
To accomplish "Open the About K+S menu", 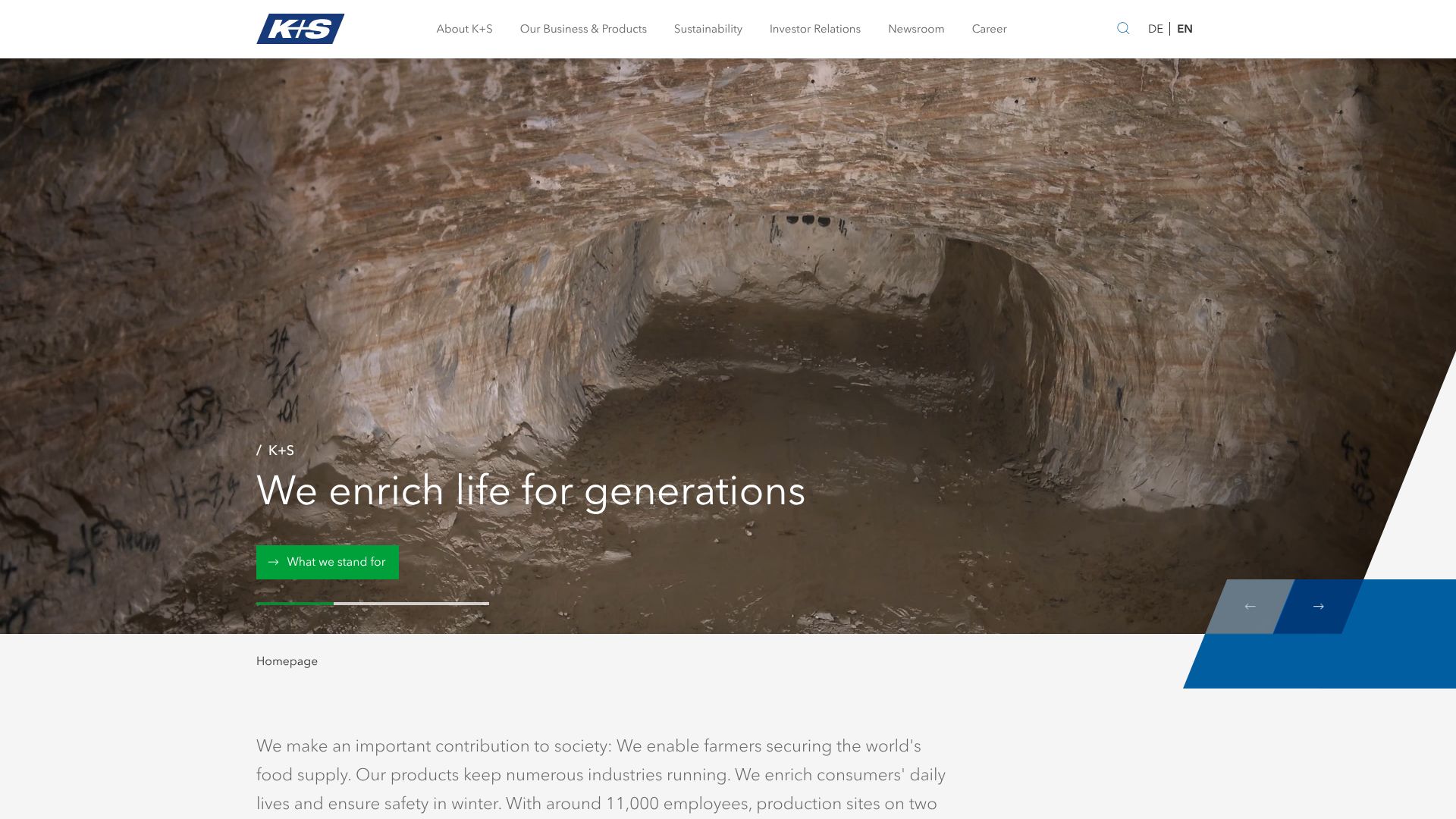I will (x=464, y=29).
